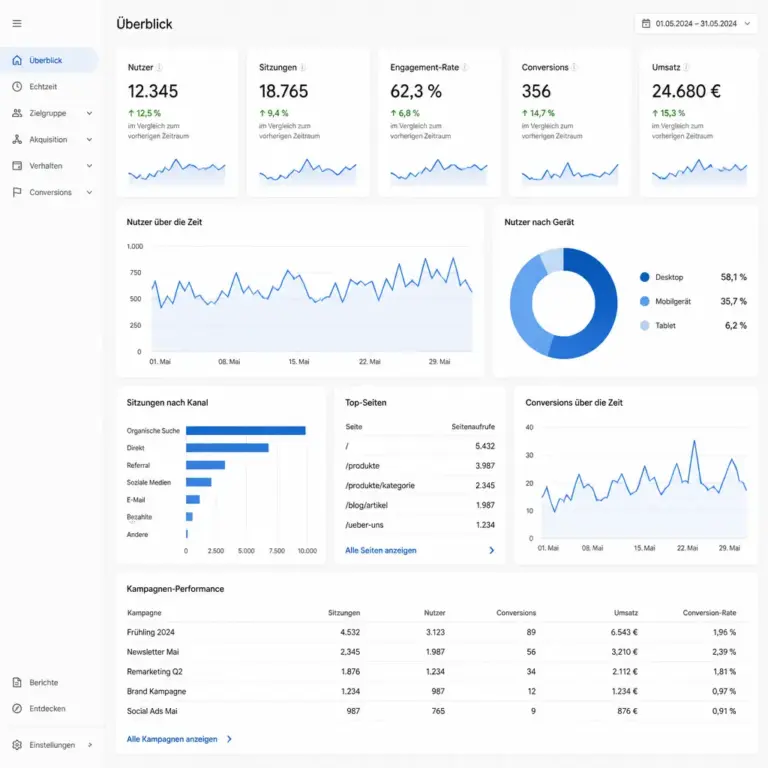Expand the Einstellungen arrow

(90, 745)
